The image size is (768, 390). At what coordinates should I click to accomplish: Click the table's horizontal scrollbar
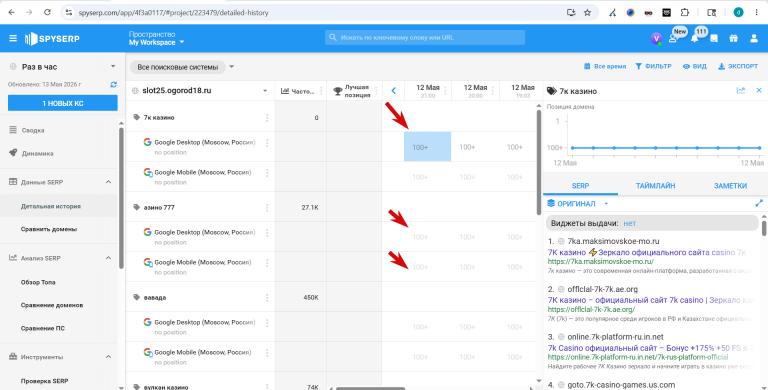[x=370, y=389]
